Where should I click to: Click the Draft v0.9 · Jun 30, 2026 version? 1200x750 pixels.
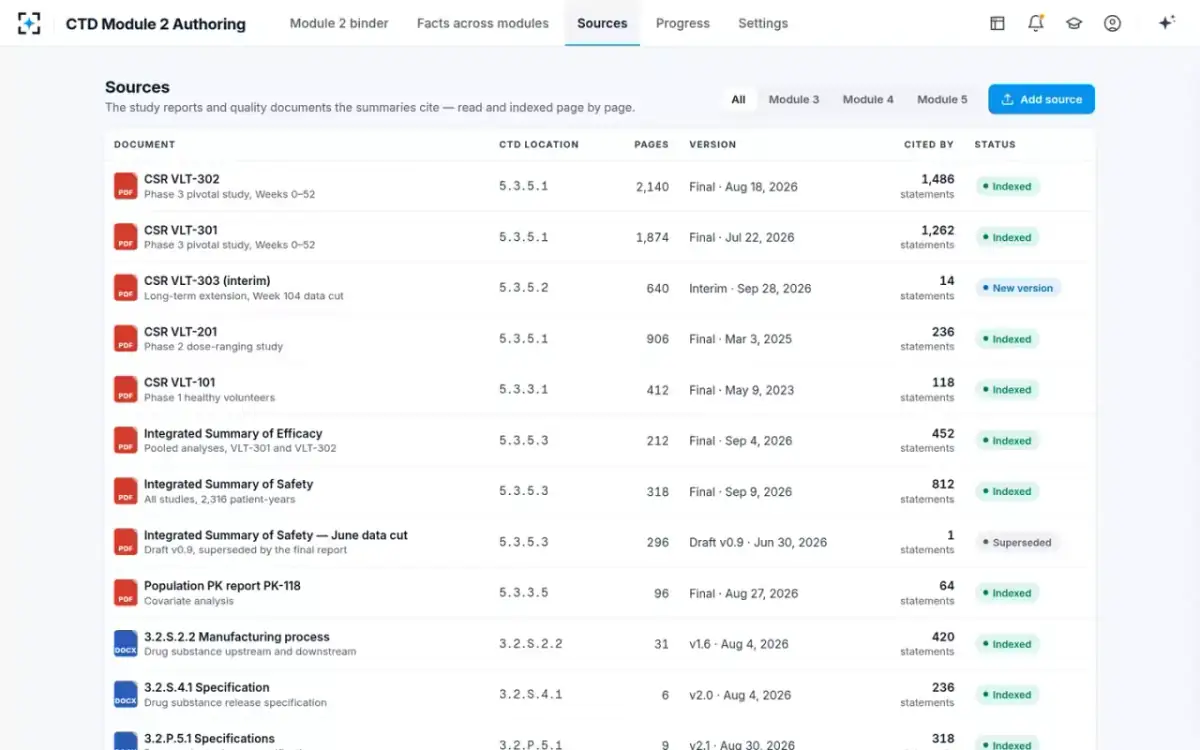tap(758, 542)
